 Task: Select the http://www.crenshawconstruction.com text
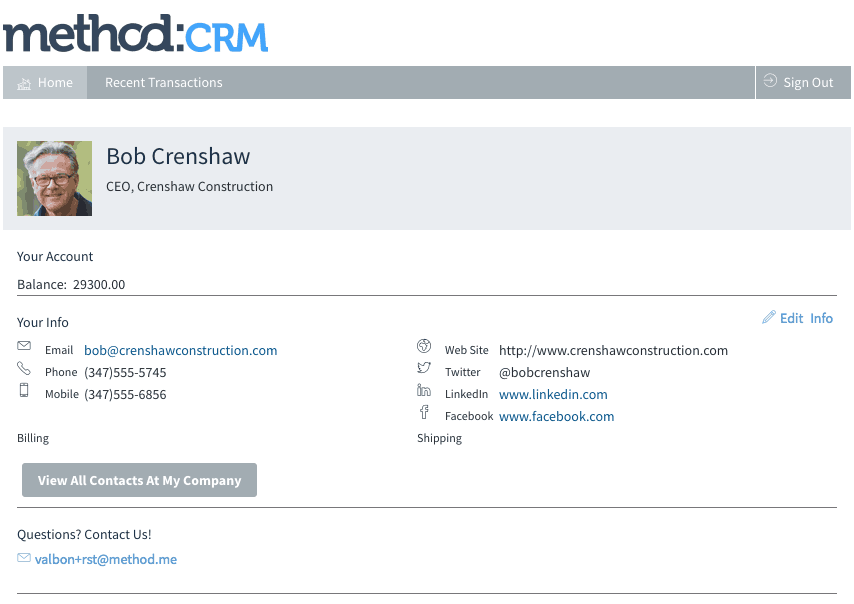[613, 350]
